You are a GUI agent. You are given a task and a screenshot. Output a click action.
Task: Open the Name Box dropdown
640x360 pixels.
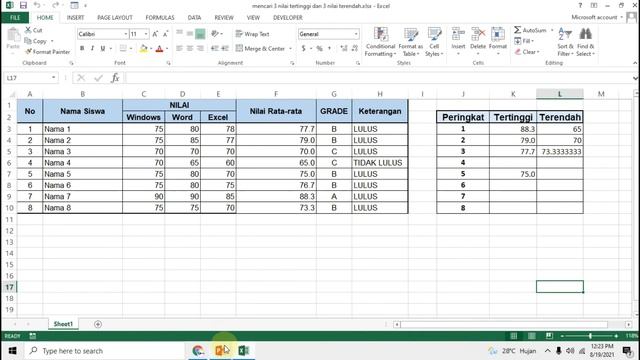pyautogui.click(x=53, y=78)
